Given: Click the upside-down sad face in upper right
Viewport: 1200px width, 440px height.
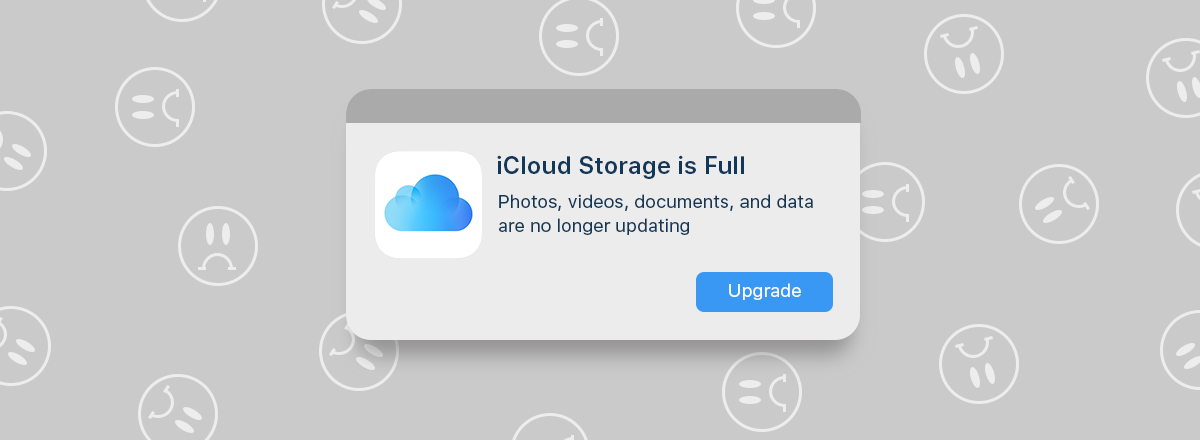Looking at the screenshot, I should point(963,54).
